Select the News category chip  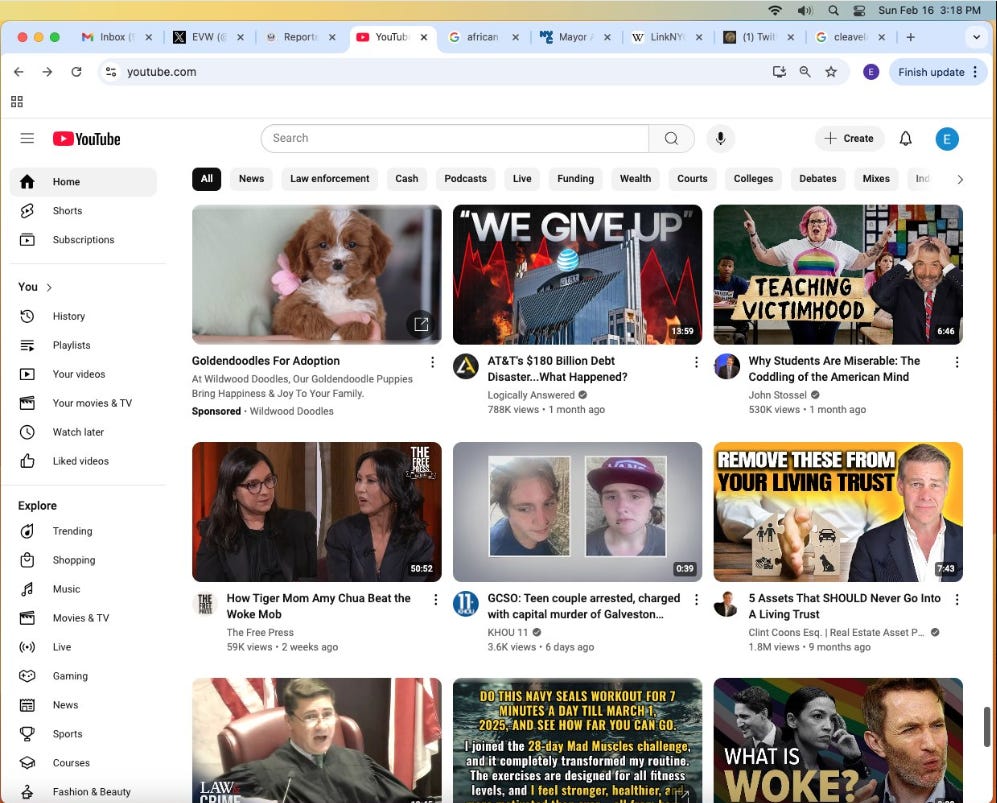click(x=251, y=179)
